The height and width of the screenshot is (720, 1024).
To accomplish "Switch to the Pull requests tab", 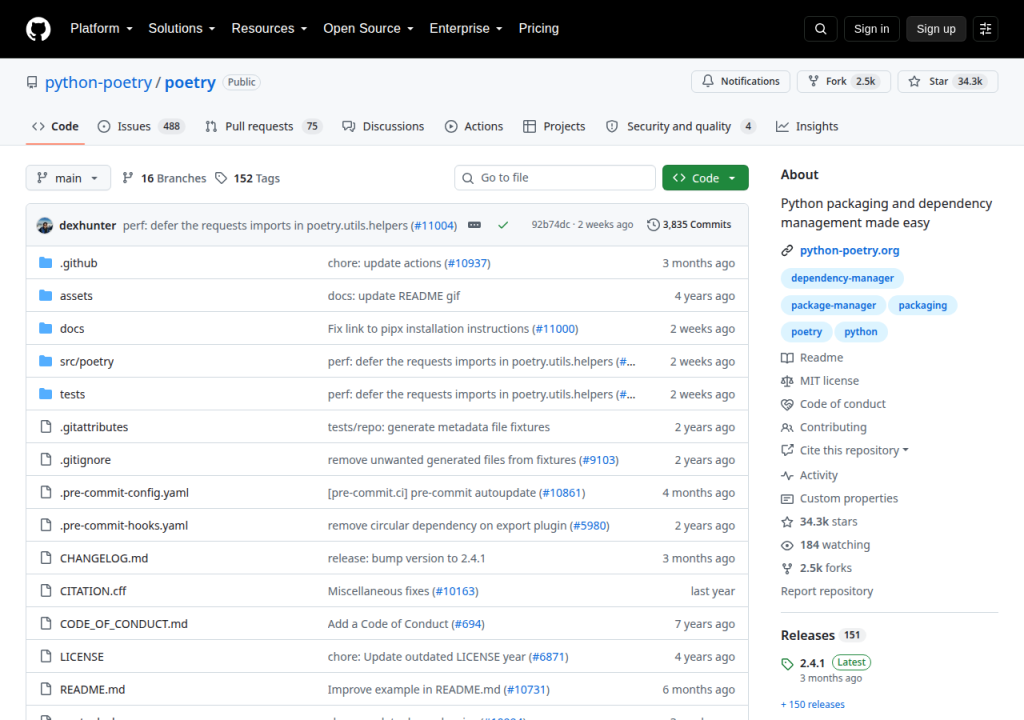I will tap(264, 126).
